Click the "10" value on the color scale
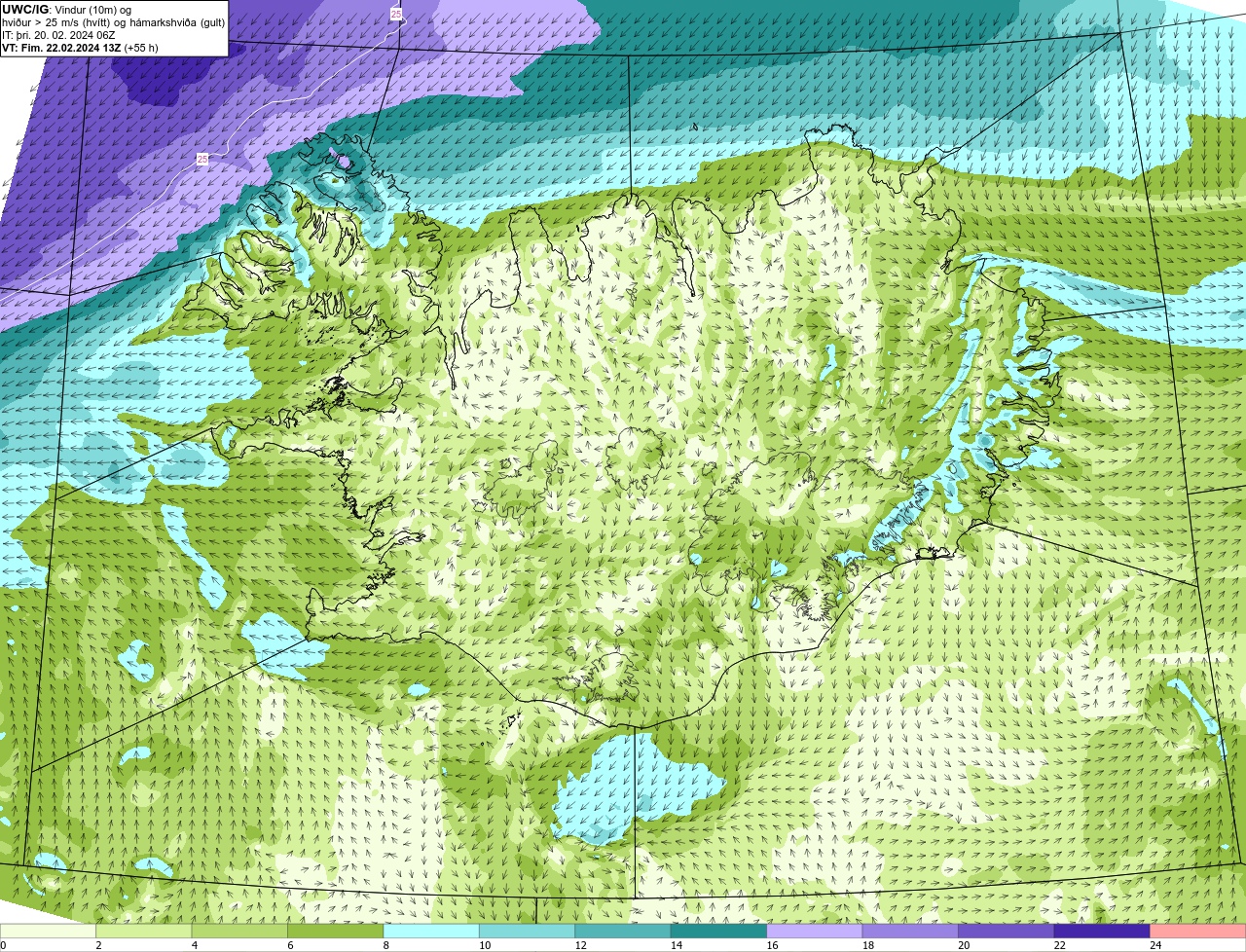The height and width of the screenshot is (952, 1246). (x=485, y=945)
